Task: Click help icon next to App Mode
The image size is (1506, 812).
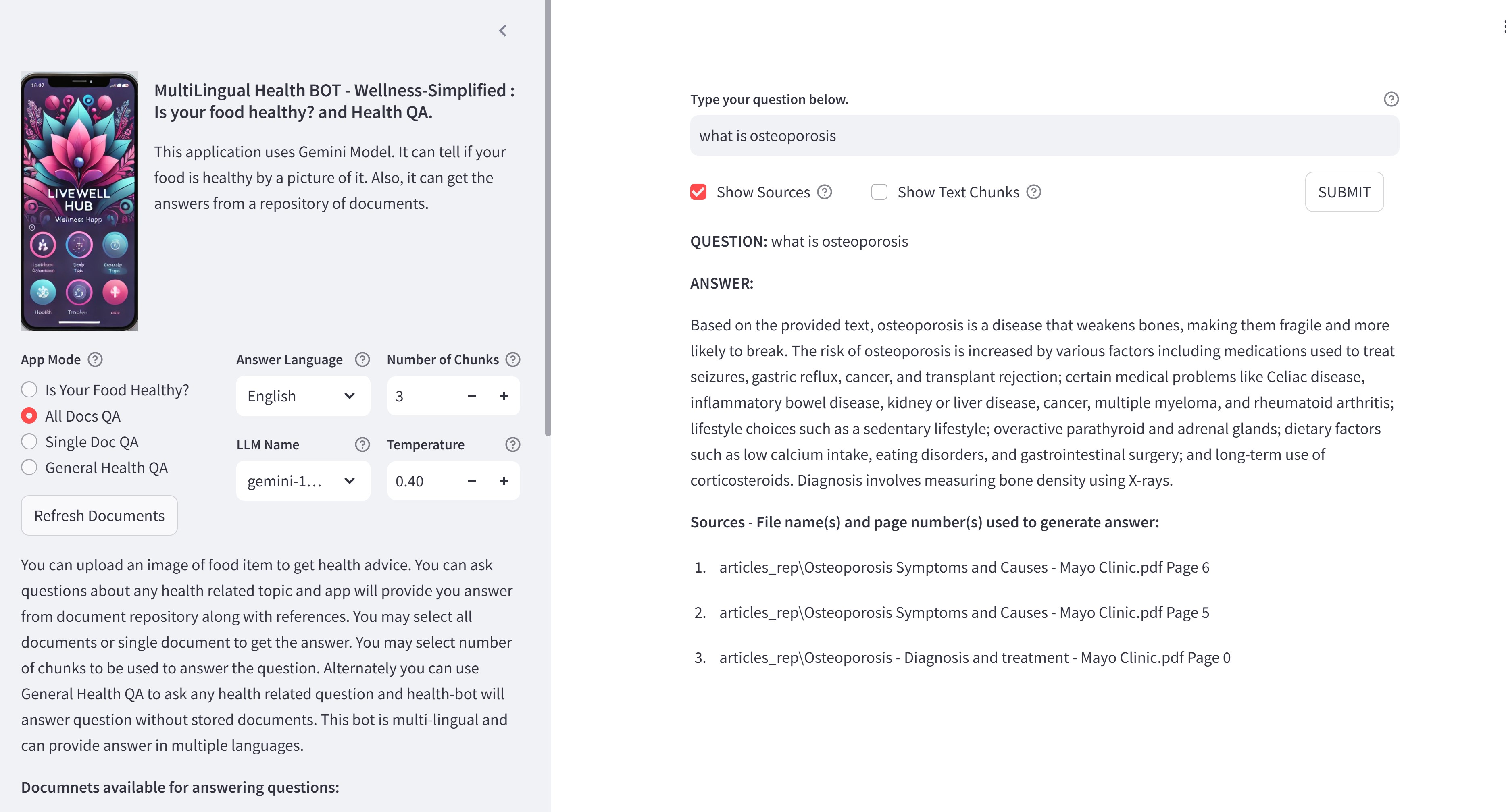Action: click(x=95, y=359)
